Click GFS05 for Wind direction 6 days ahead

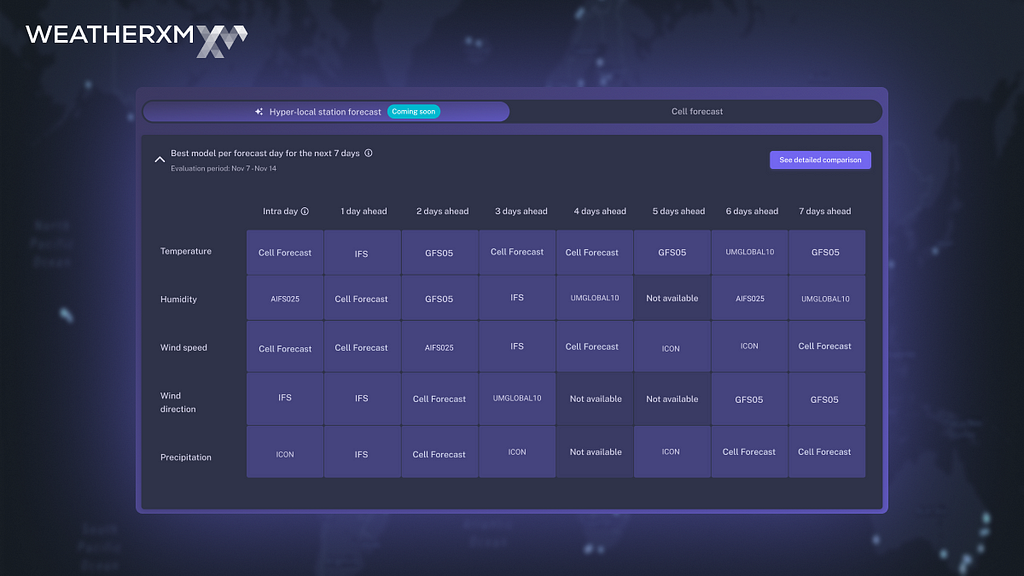point(749,399)
